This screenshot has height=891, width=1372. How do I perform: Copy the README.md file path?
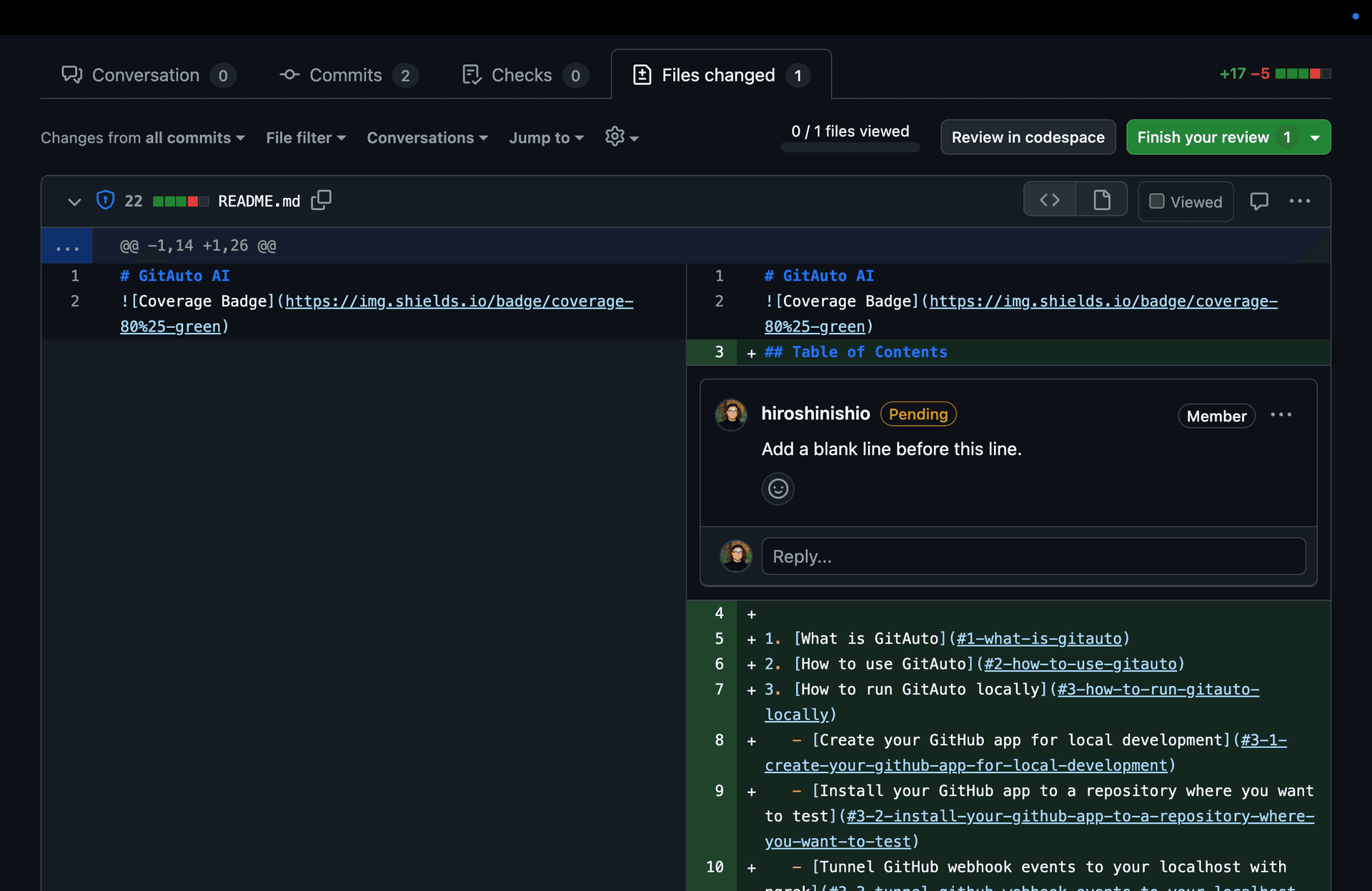[321, 200]
